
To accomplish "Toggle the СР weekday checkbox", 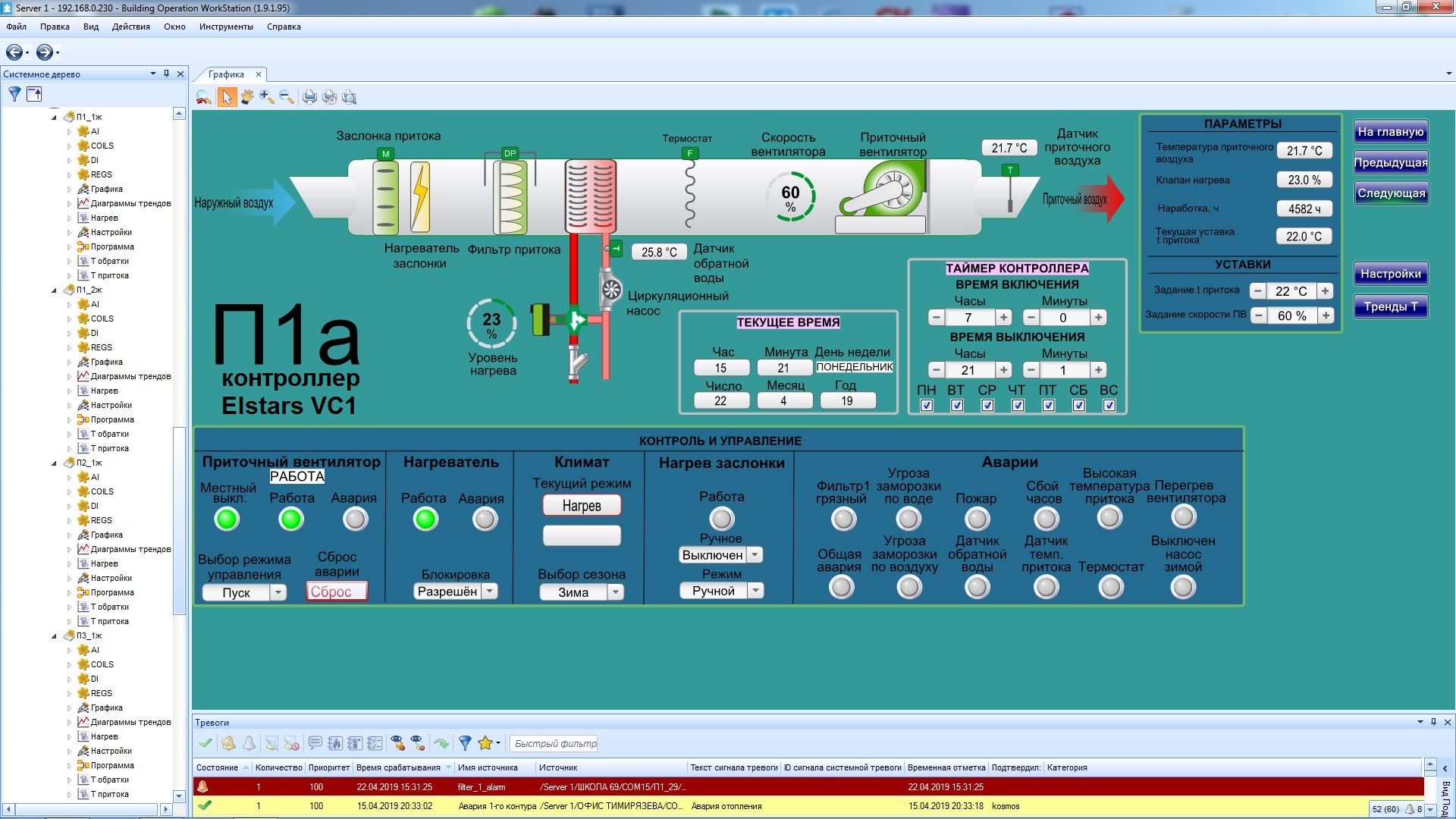I will [987, 406].
